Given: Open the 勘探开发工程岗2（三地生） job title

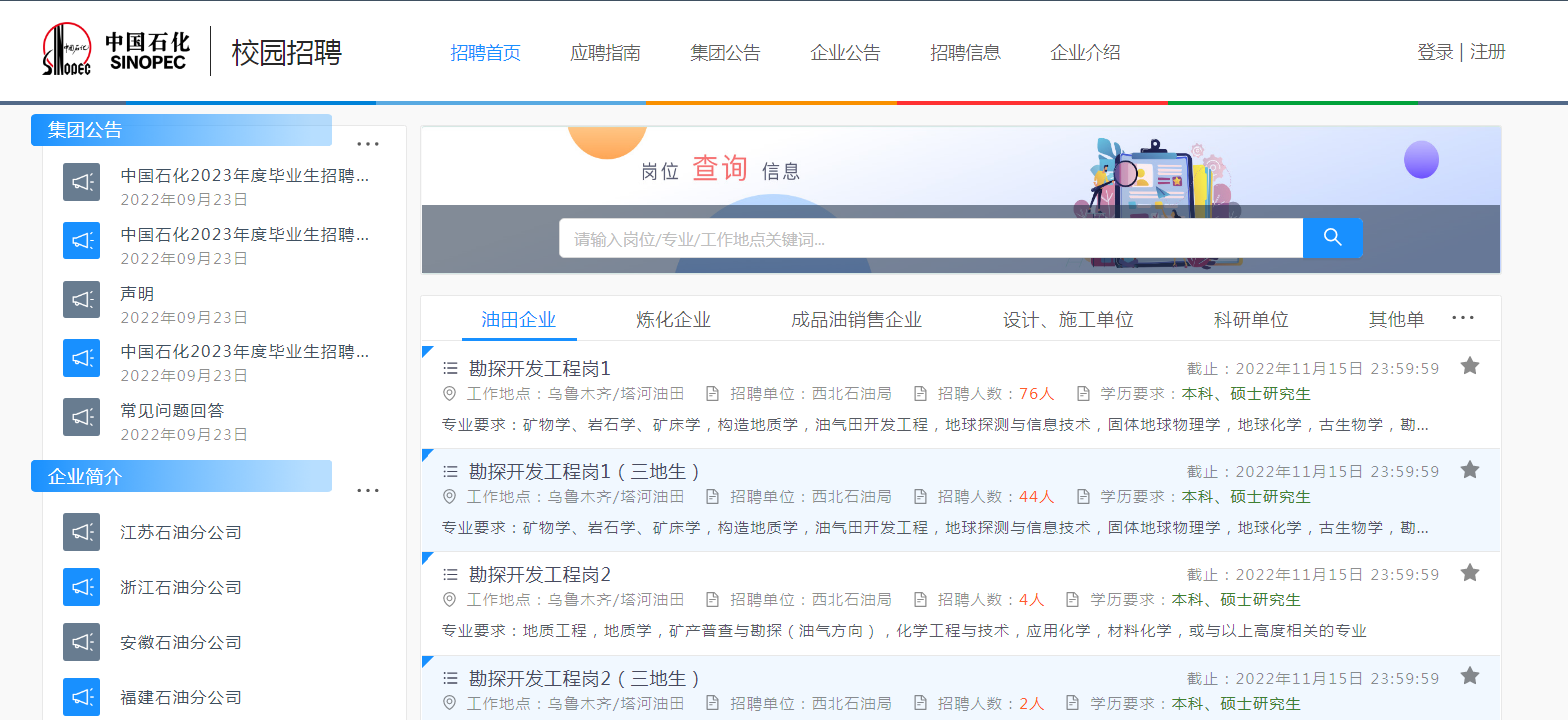Looking at the screenshot, I should 584,678.
